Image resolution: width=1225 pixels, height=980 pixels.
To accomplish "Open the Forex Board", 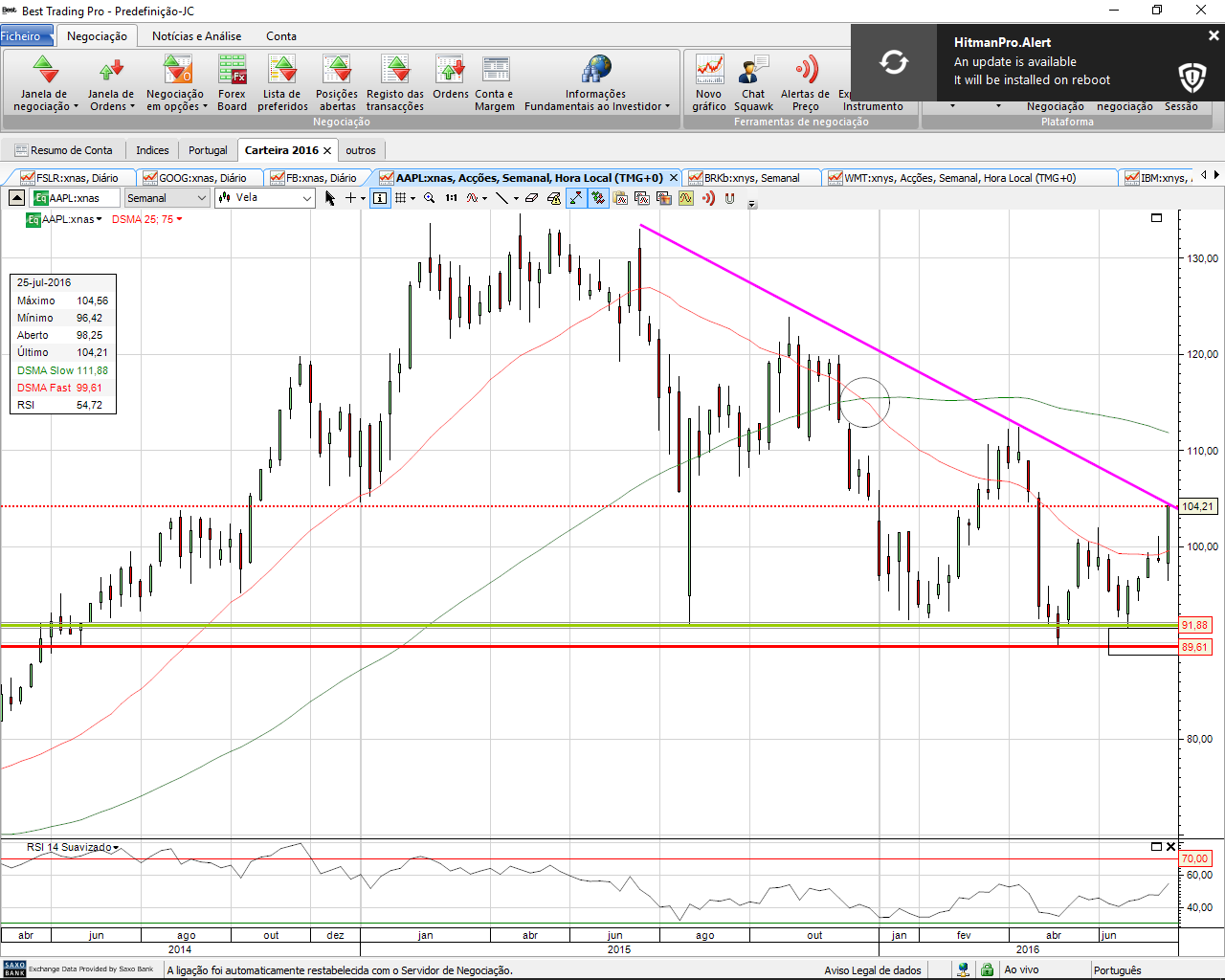I will [232, 82].
